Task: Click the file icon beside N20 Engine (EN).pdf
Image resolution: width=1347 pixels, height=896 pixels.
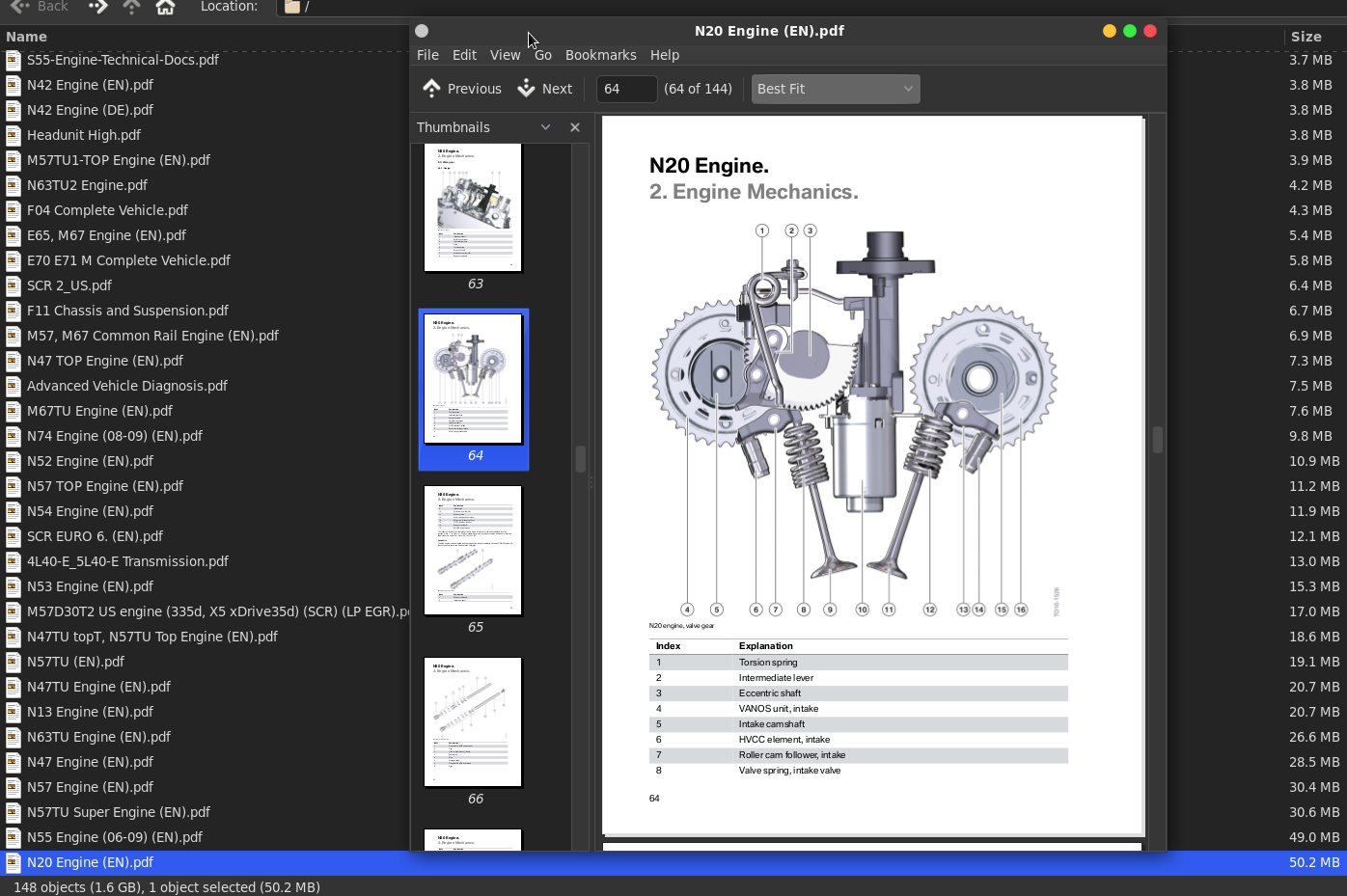Action: click(x=14, y=862)
